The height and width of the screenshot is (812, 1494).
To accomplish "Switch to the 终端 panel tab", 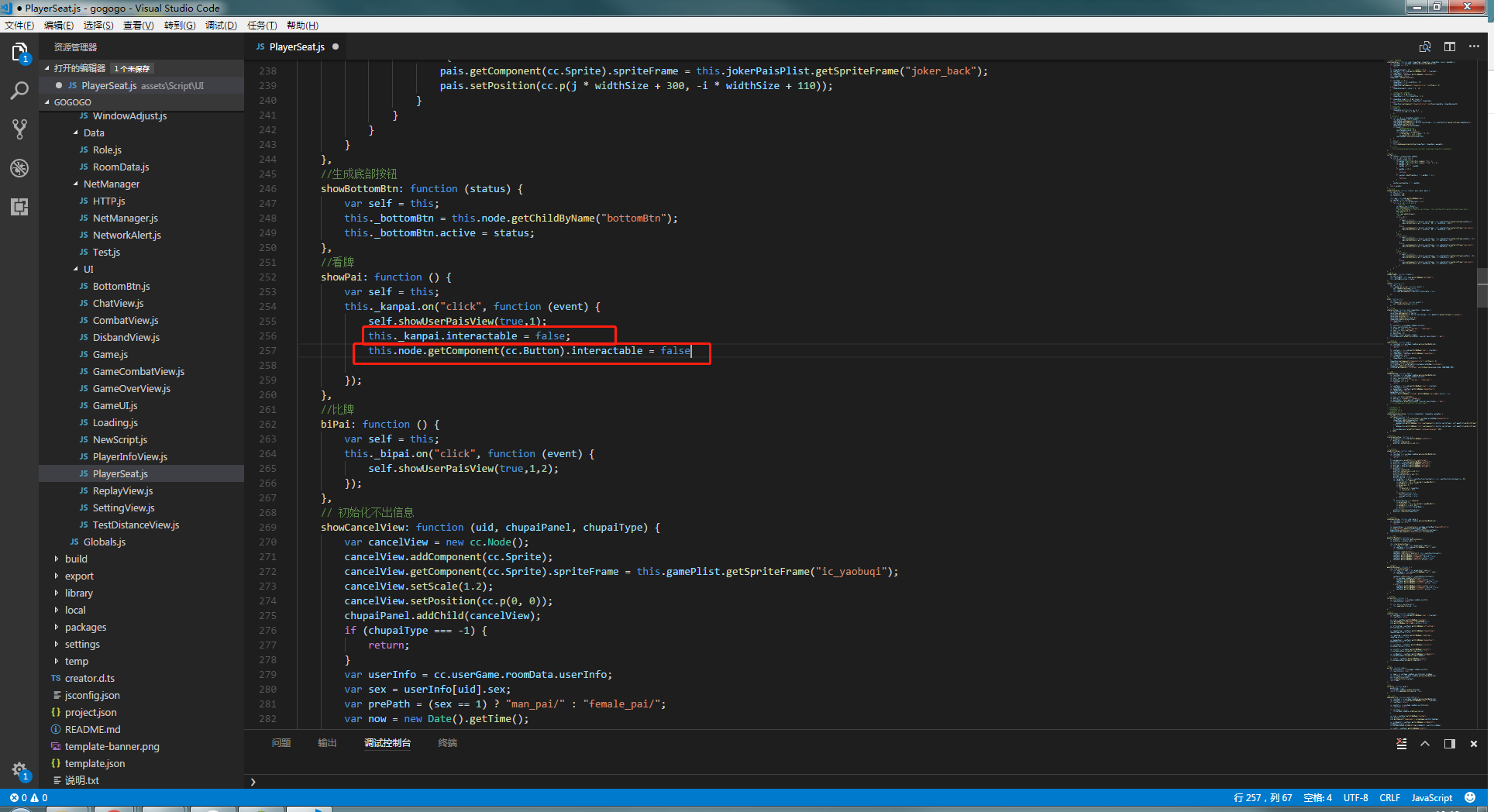I will click(x=447, y=742).
